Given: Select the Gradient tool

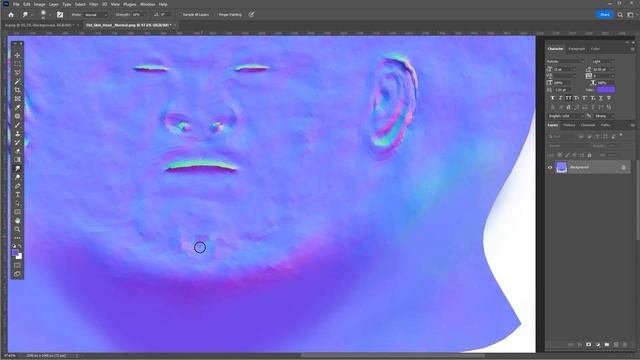Looking at the screenshot, I should coord(17,160).
